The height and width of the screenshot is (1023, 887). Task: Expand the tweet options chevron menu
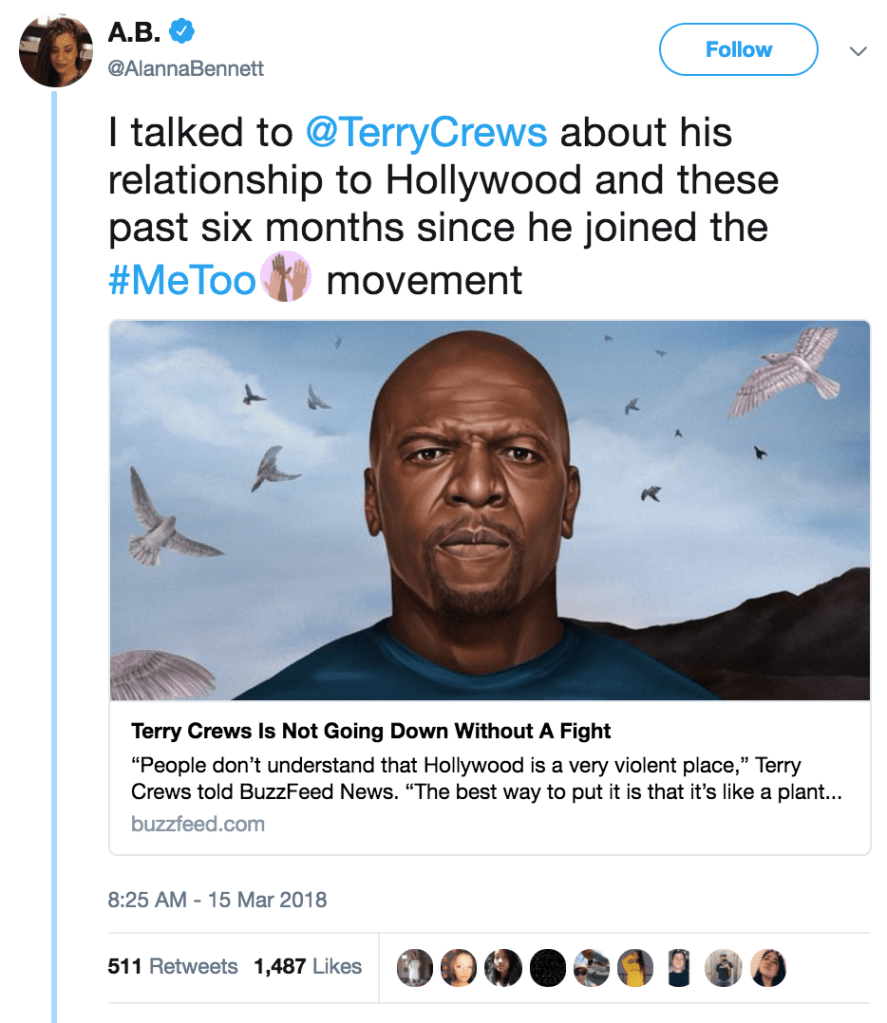[x=856, y=50]
